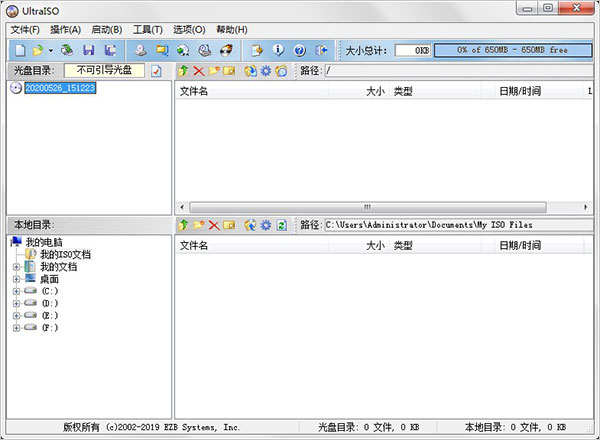The image size is (600, 440).
Task: Expand the 桌面 tree node
Action: [x=16, y=279]
